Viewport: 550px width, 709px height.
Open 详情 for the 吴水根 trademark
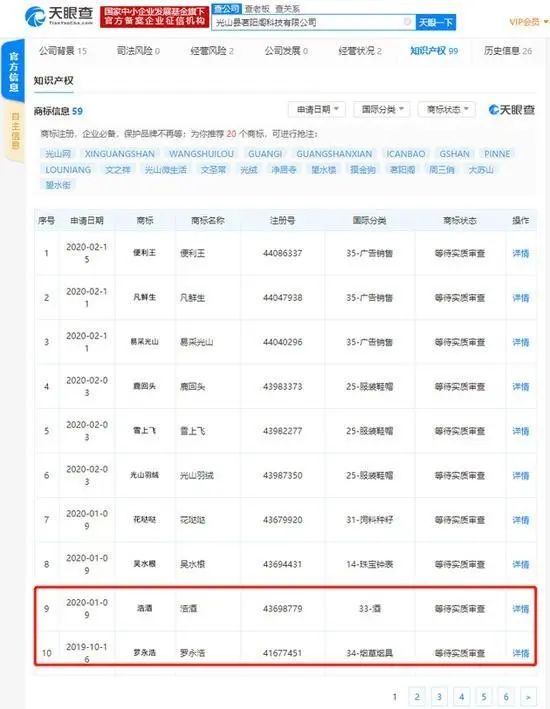521,564
